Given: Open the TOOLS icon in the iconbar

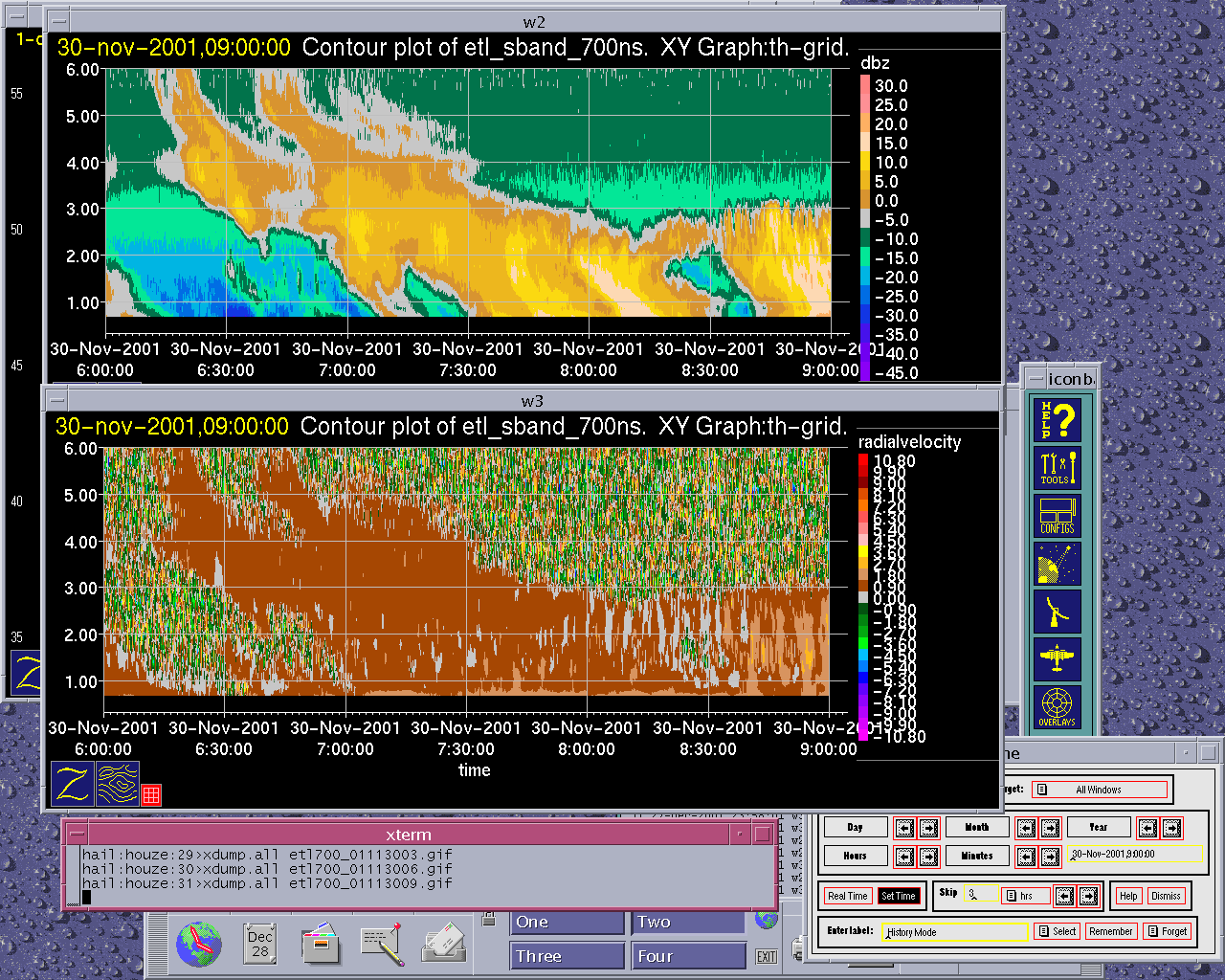Looking at the screenshot, I should (1058, 468).
